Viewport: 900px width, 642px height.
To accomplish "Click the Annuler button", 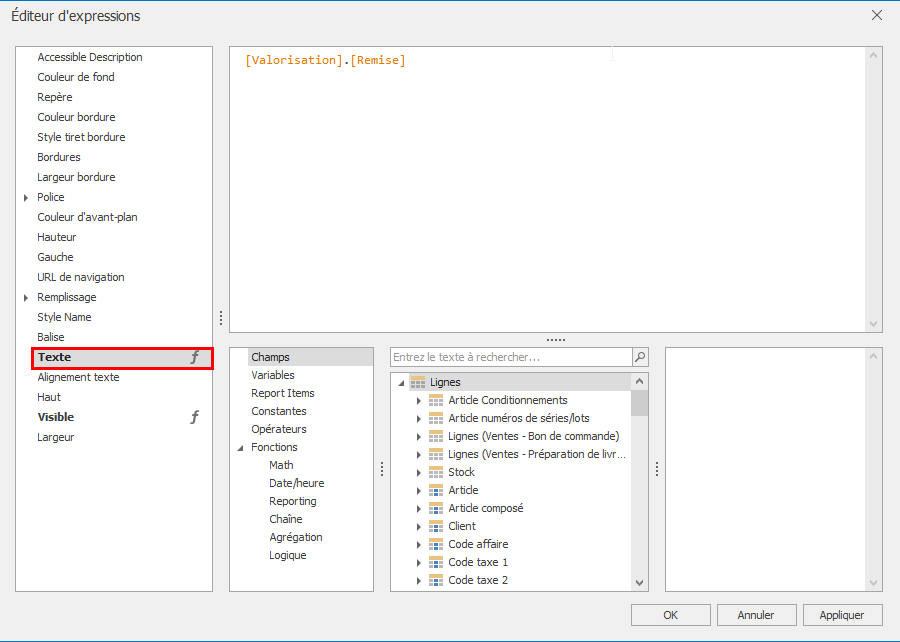I will coord(756,615).
